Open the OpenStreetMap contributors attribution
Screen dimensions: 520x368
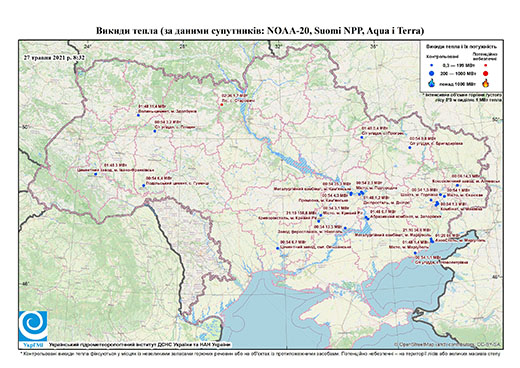click(x=448, y=344)
